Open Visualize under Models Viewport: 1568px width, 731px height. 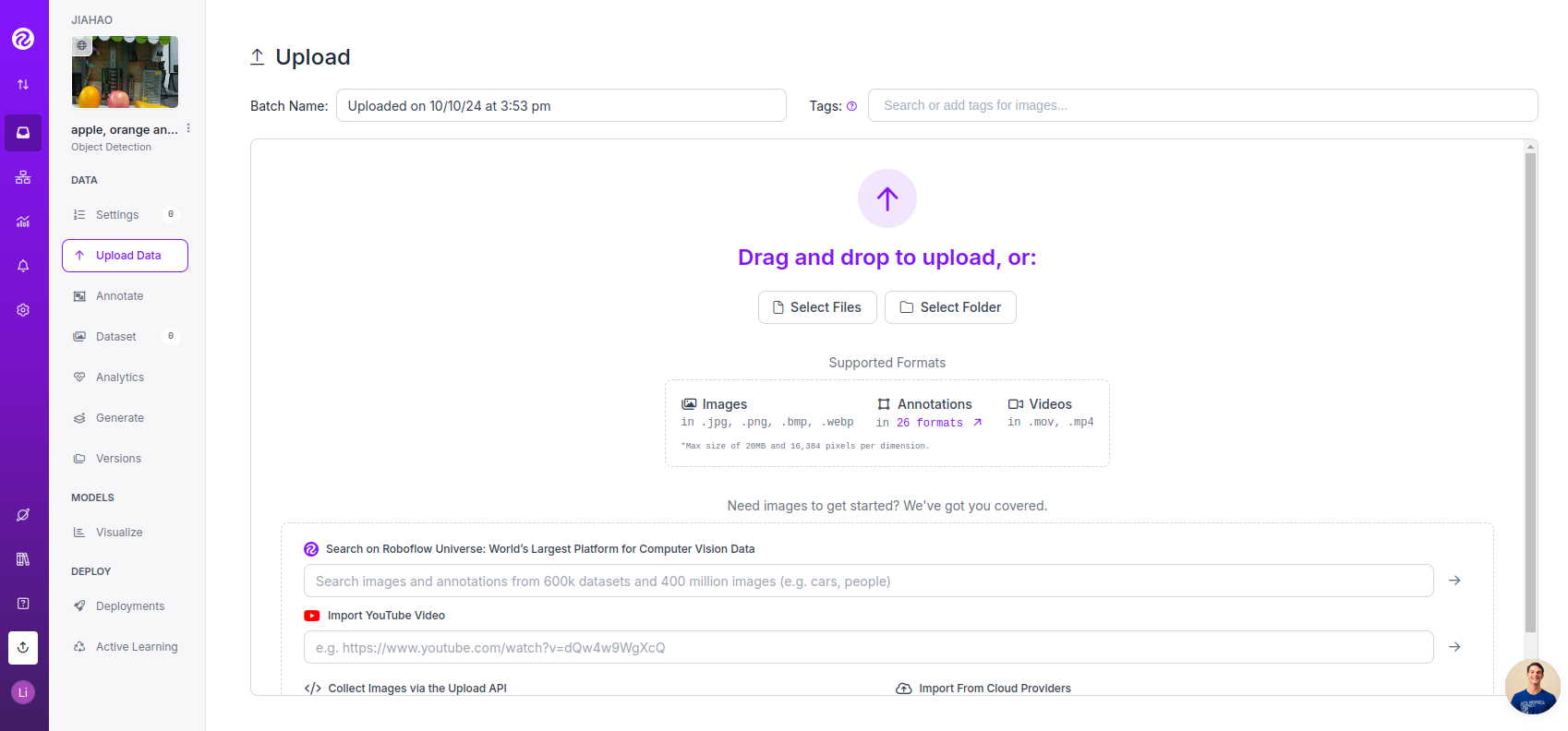pyautogui.click(x=125, y=533)
